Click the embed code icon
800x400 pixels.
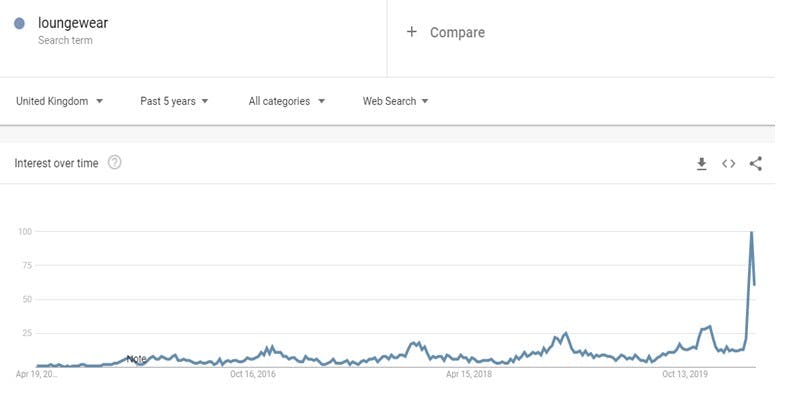[x=728, y=164]
